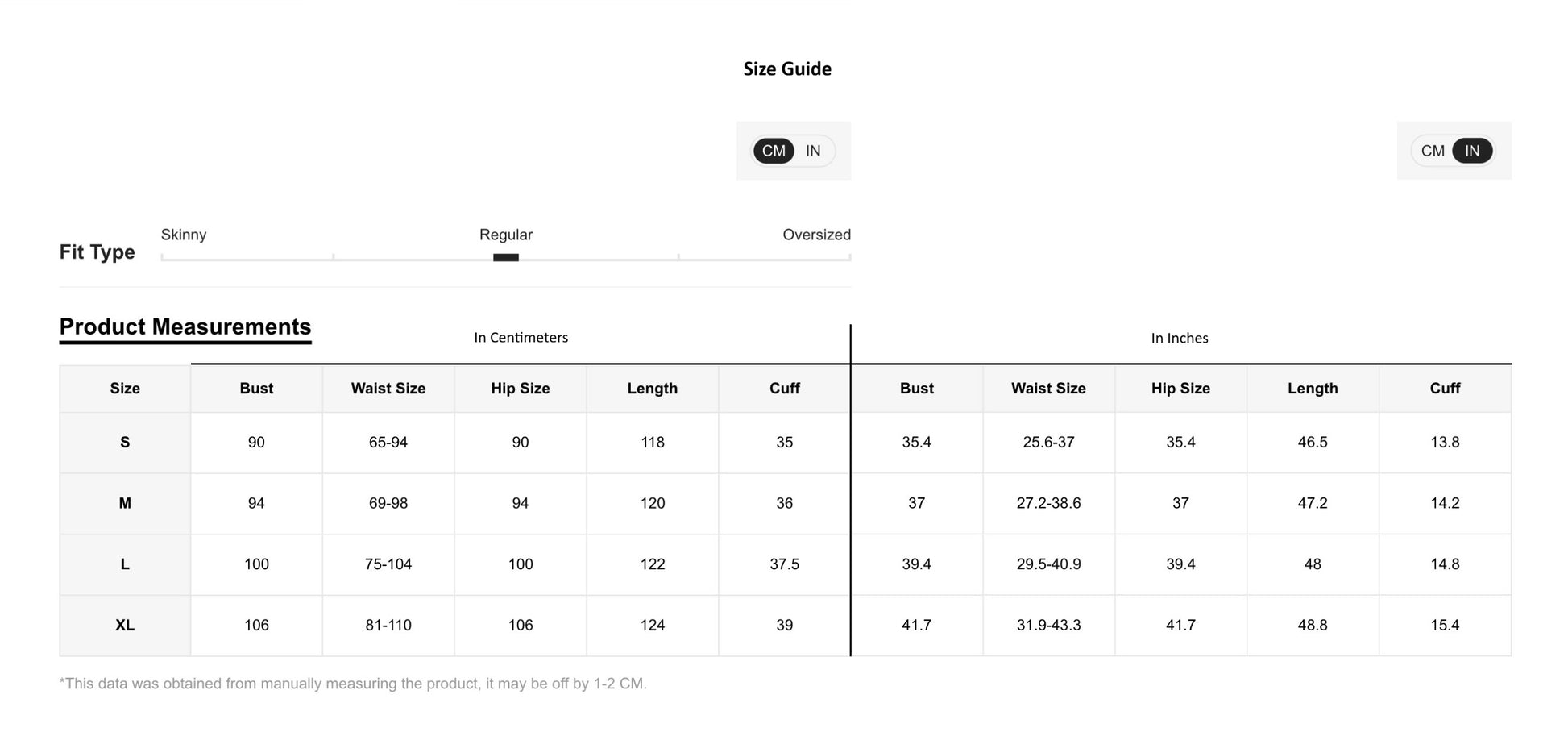Switch left toggle to IN units
The image size is (1568, 732).
point(813,151)
